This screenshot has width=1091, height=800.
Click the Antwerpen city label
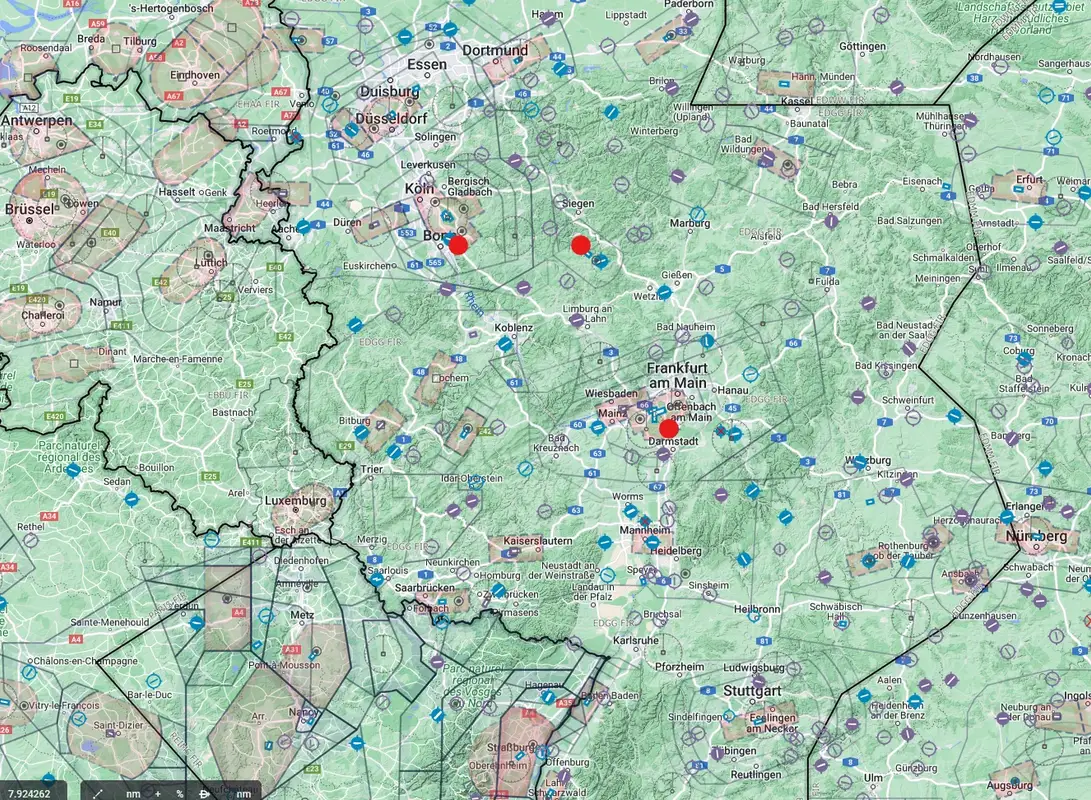(37, 120)
